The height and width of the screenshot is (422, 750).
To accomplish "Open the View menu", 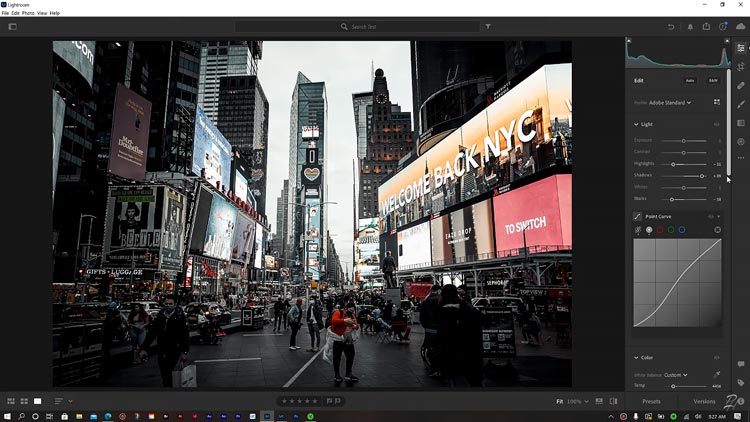I will (x=42, y=13).
